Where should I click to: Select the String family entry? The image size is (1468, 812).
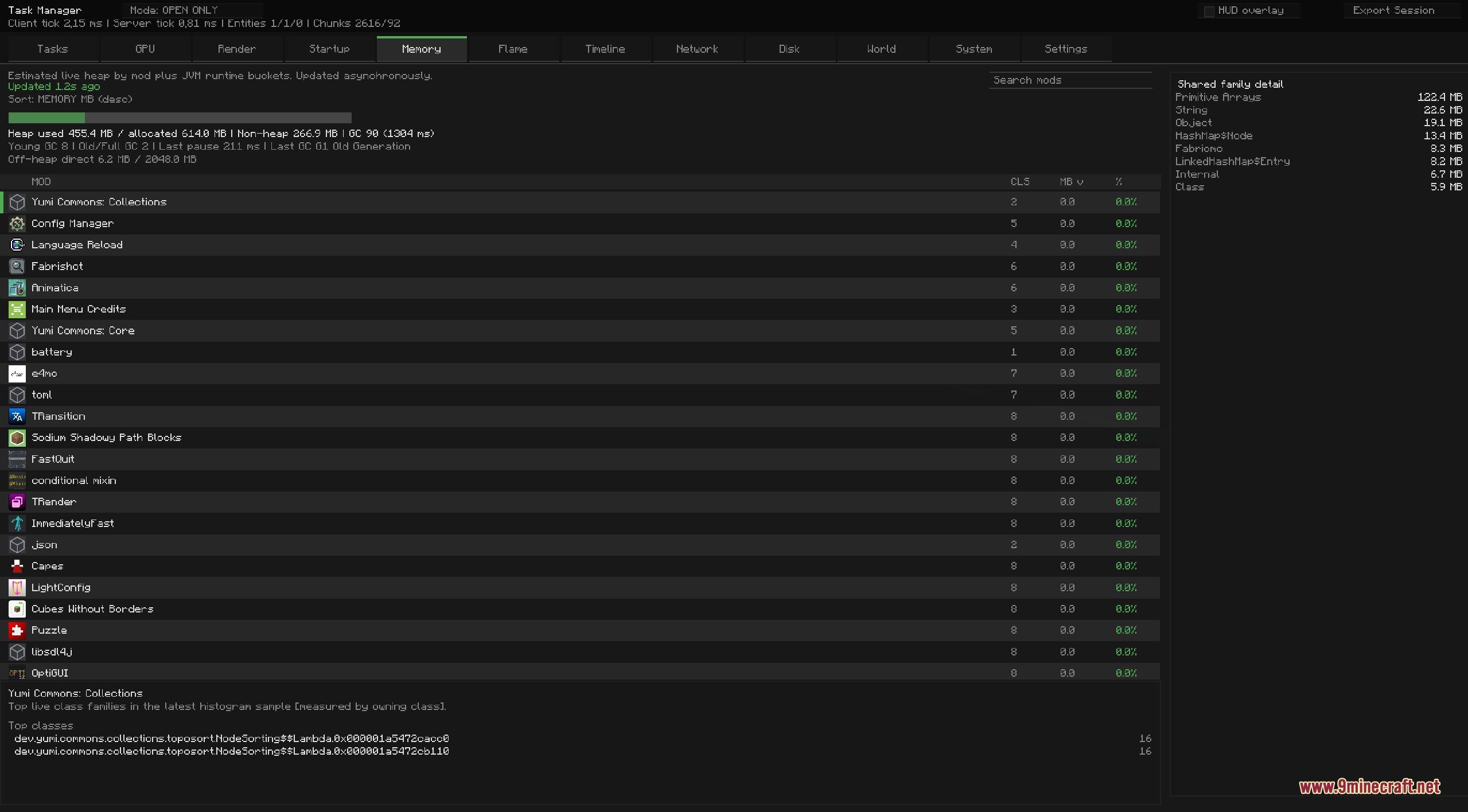tap(1318, 110)
